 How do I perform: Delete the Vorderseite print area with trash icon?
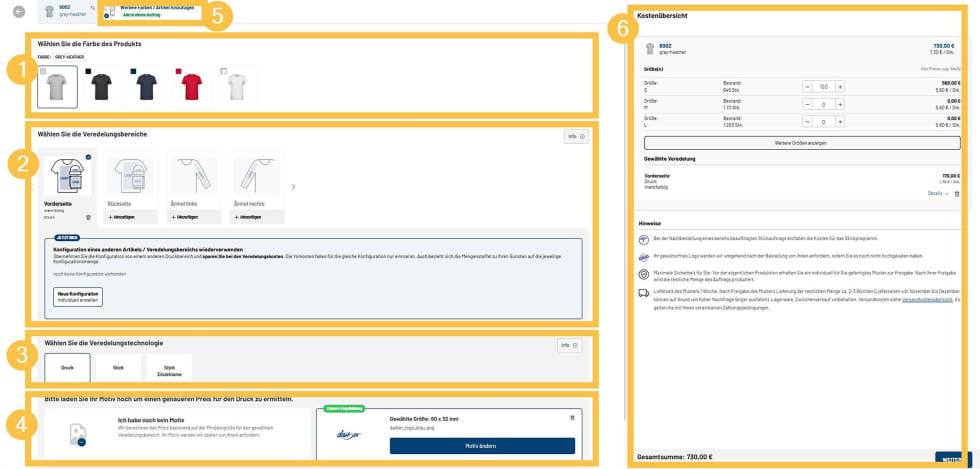click(x=88, y=217)
